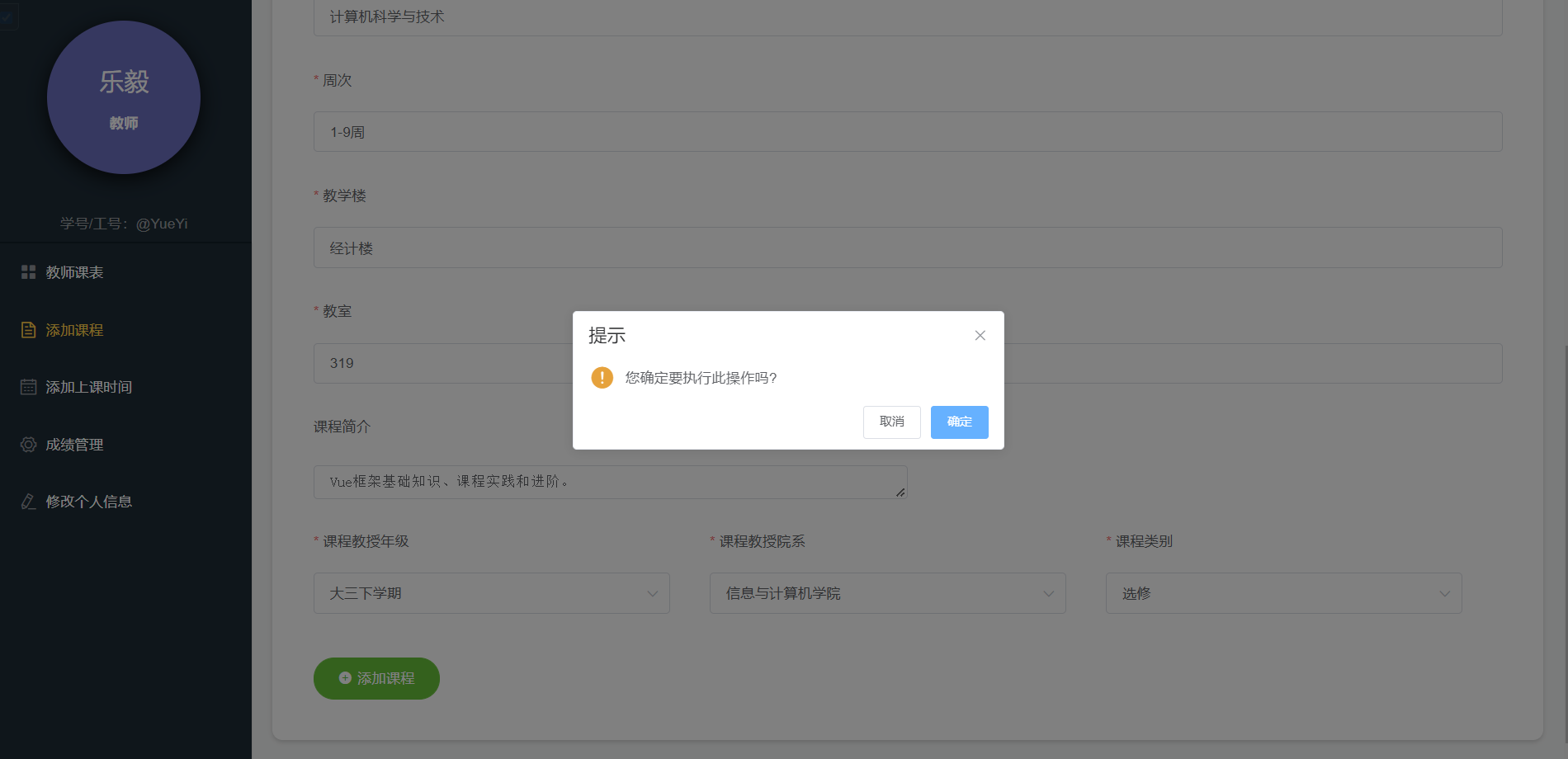The height and width of the screenshot is (759, 1568).
Task: Click the 教室 input field 319
Action: click(x=908, y=363)
